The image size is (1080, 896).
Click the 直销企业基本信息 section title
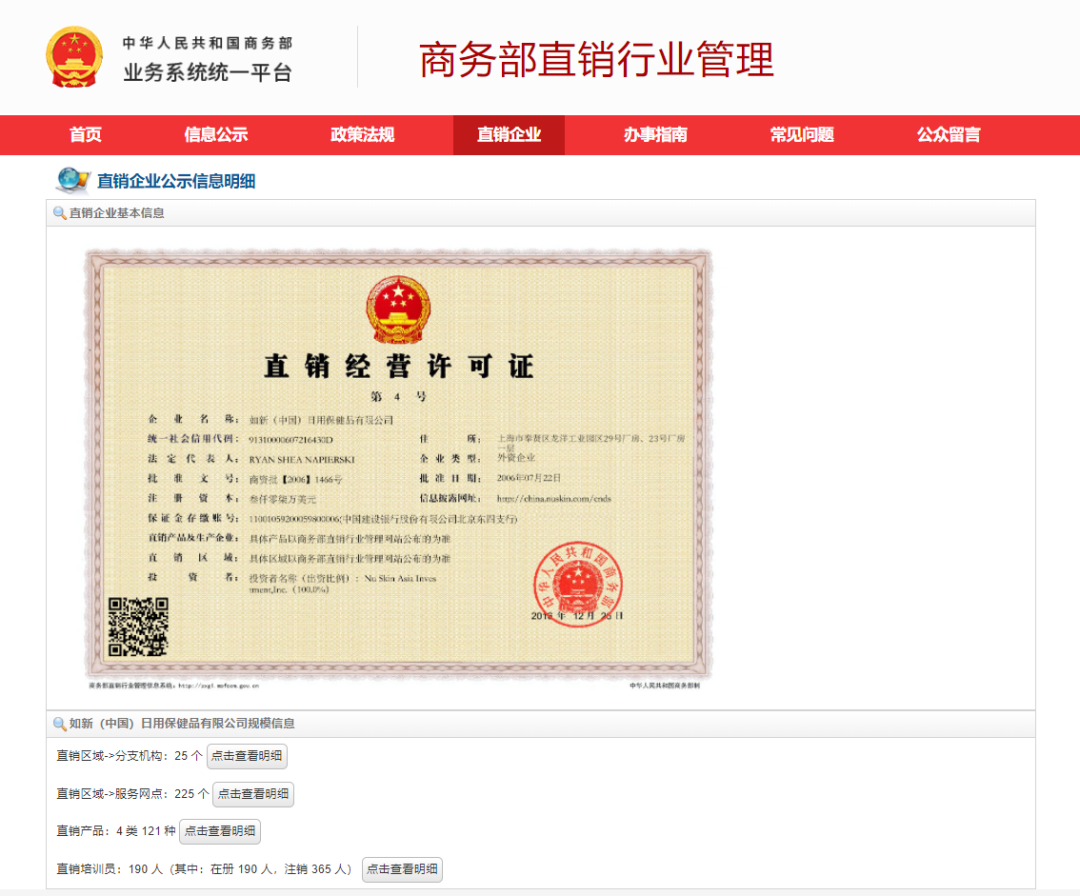(117, 213)
